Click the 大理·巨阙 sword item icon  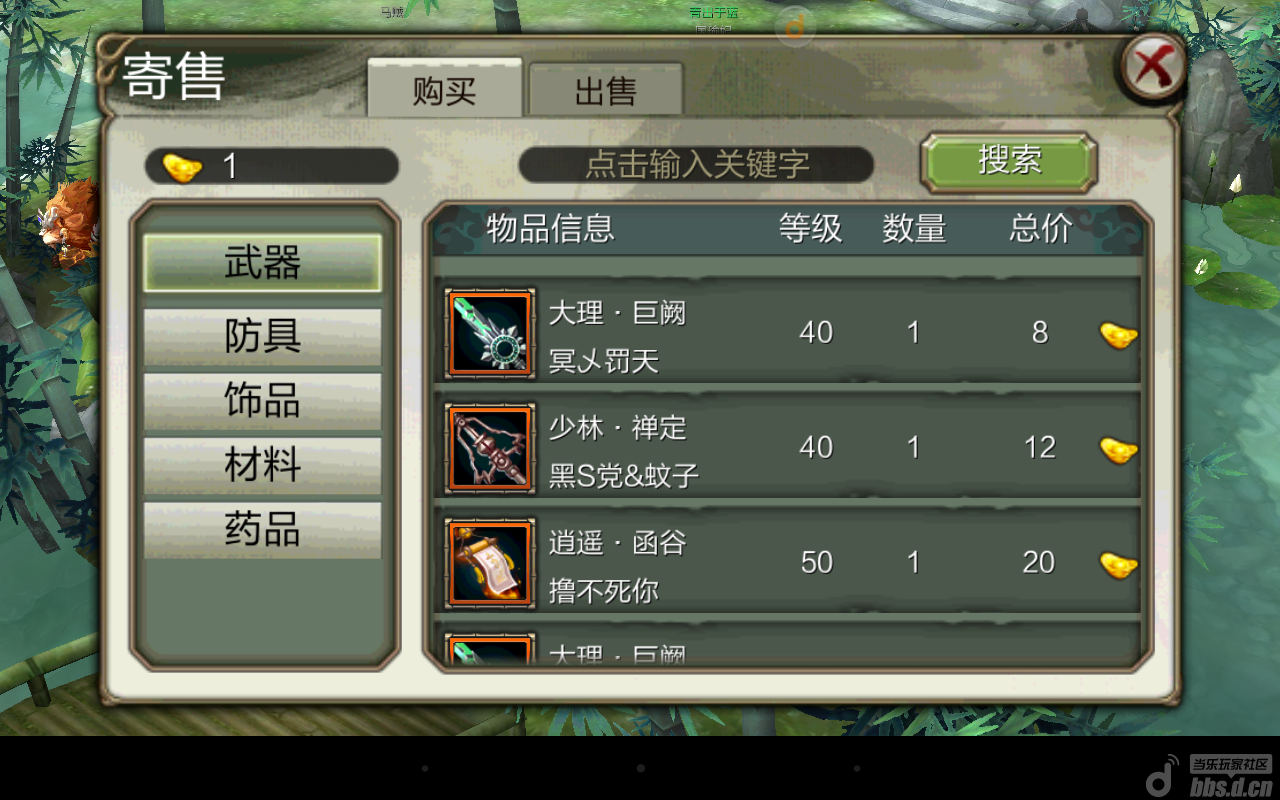pyautogui.click(x=490, y=333)
